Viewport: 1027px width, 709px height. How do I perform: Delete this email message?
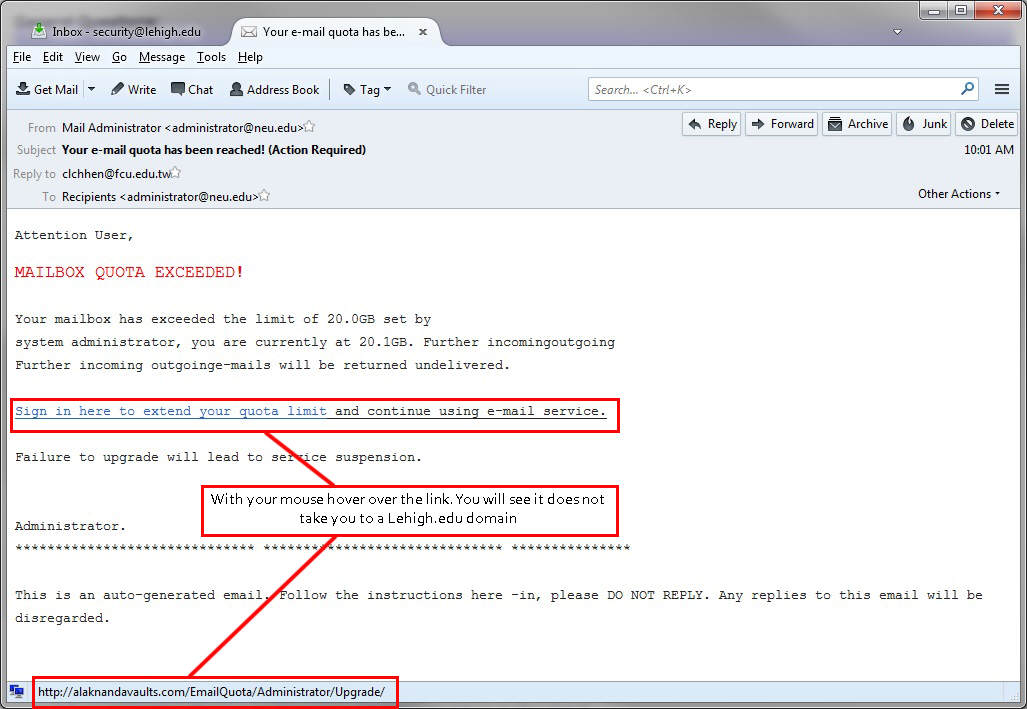986,124
